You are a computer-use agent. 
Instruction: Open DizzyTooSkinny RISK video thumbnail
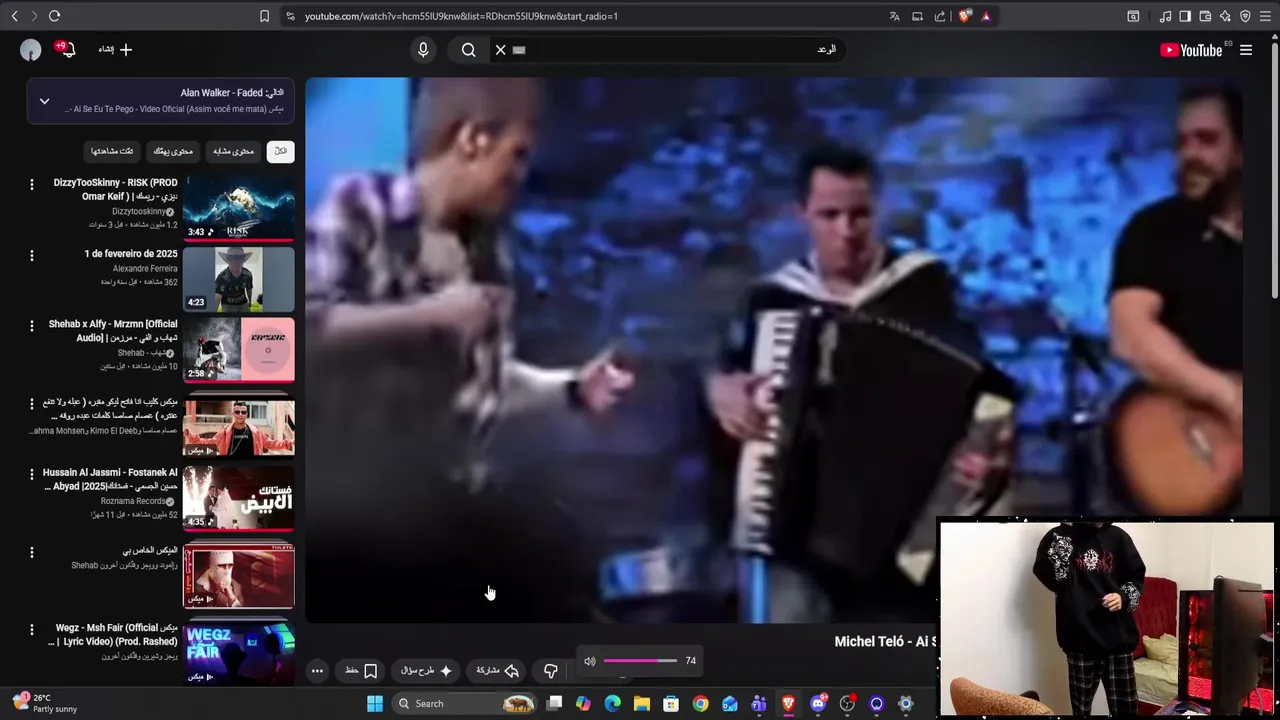point(239,209)
